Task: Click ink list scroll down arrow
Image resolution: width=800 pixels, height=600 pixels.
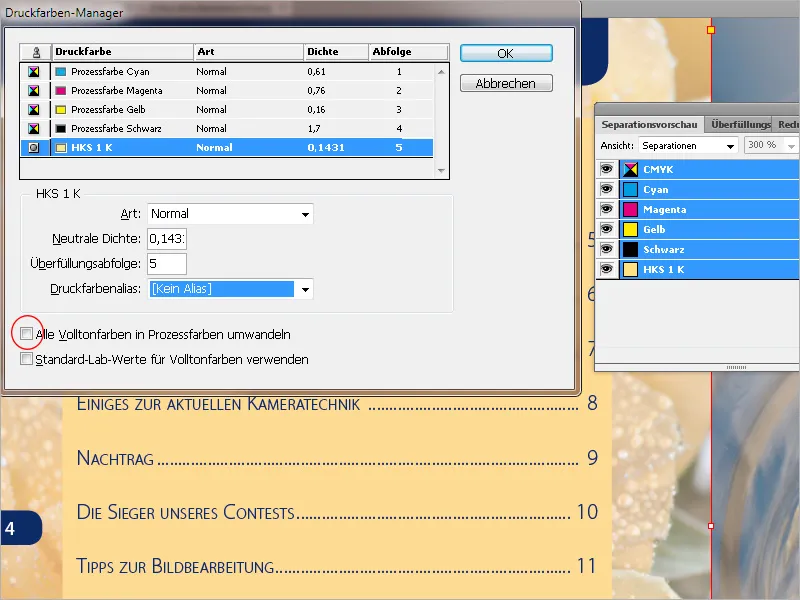Action: (441, 170)
